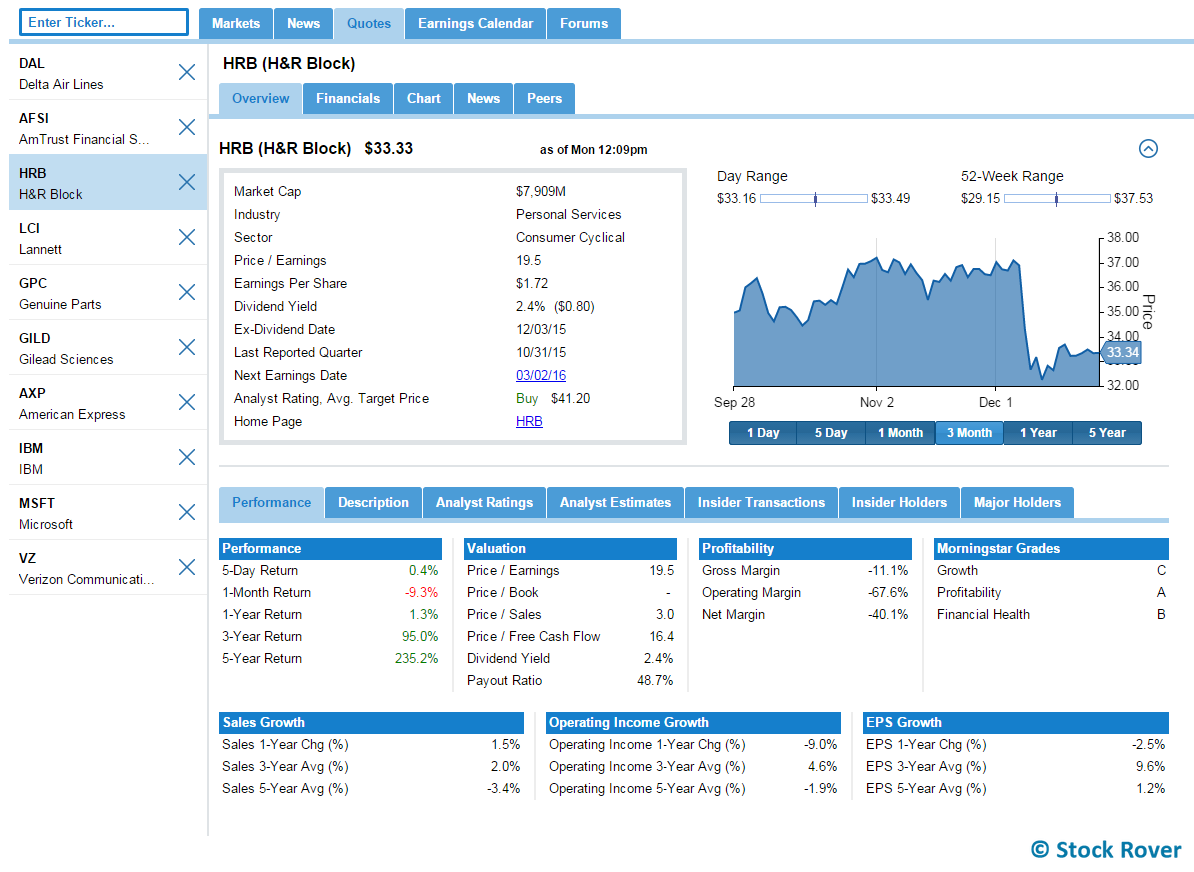Open the Insider Transactions tab
This screenshot has width=1194, height=872.
(761, 503)
